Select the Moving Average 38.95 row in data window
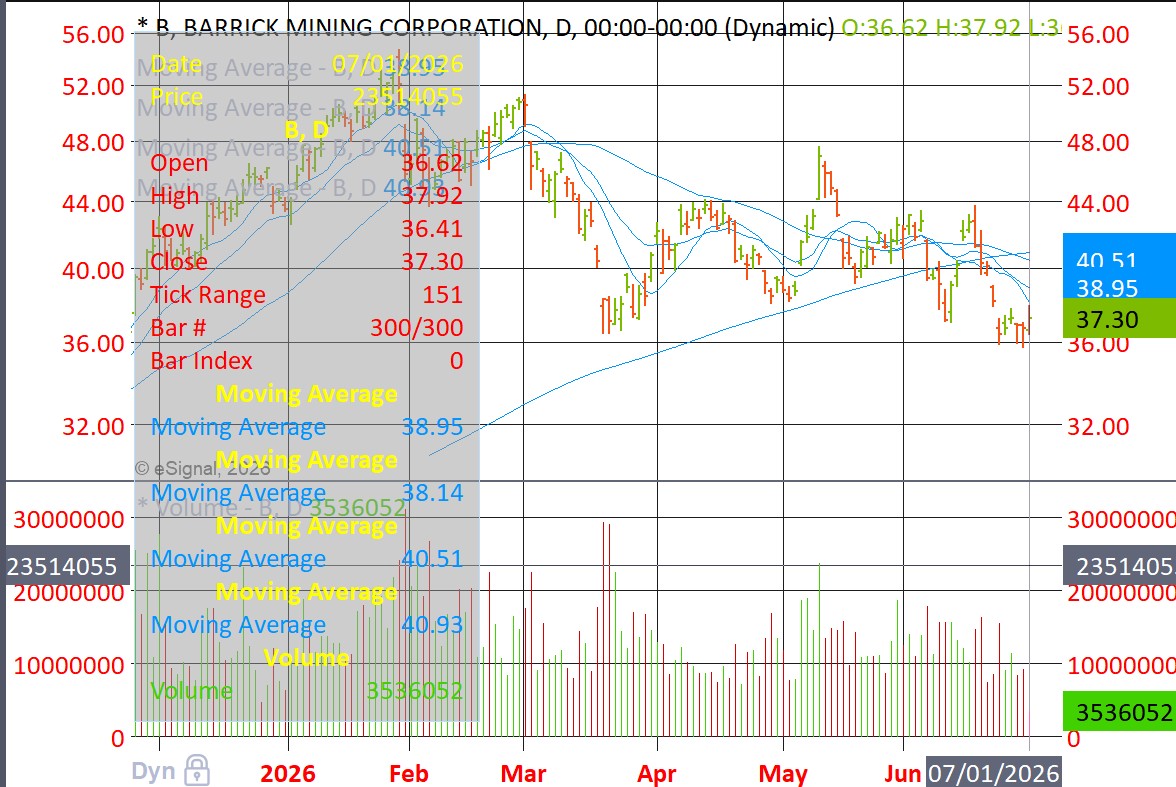 pyautogui.click(x=307, y=427)
